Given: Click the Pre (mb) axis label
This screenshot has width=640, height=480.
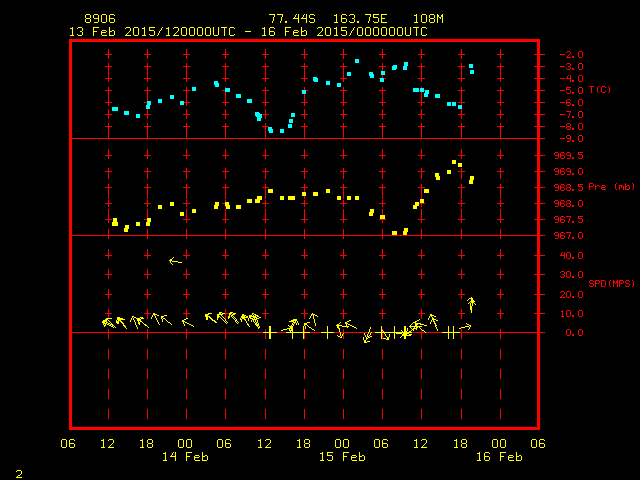Looking at the screenshot, I should (x=611, y=187).
